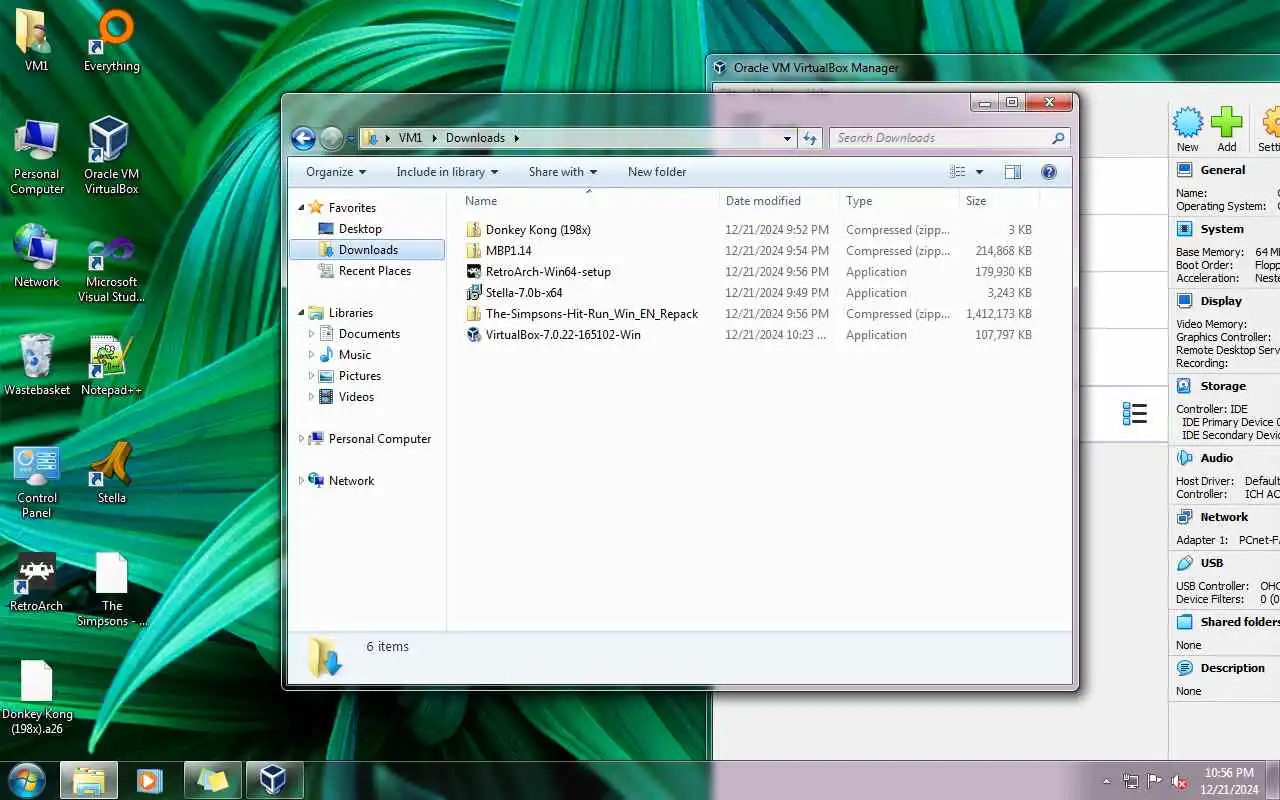Click the VirtualBox machine list menu icon
The width and height of the screenshot is (1280, 800).
1134,413
